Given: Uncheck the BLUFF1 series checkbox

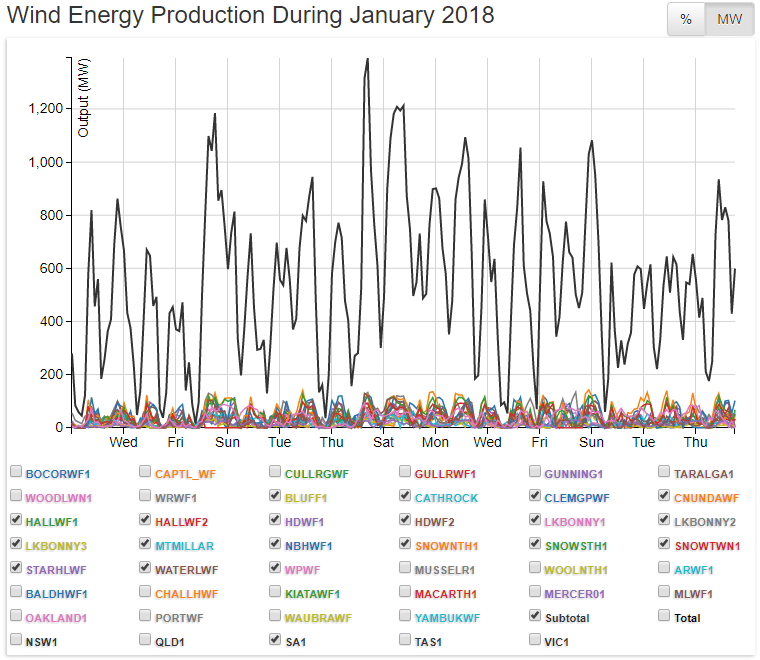Looking at the screenshot, I should point(276,497).
